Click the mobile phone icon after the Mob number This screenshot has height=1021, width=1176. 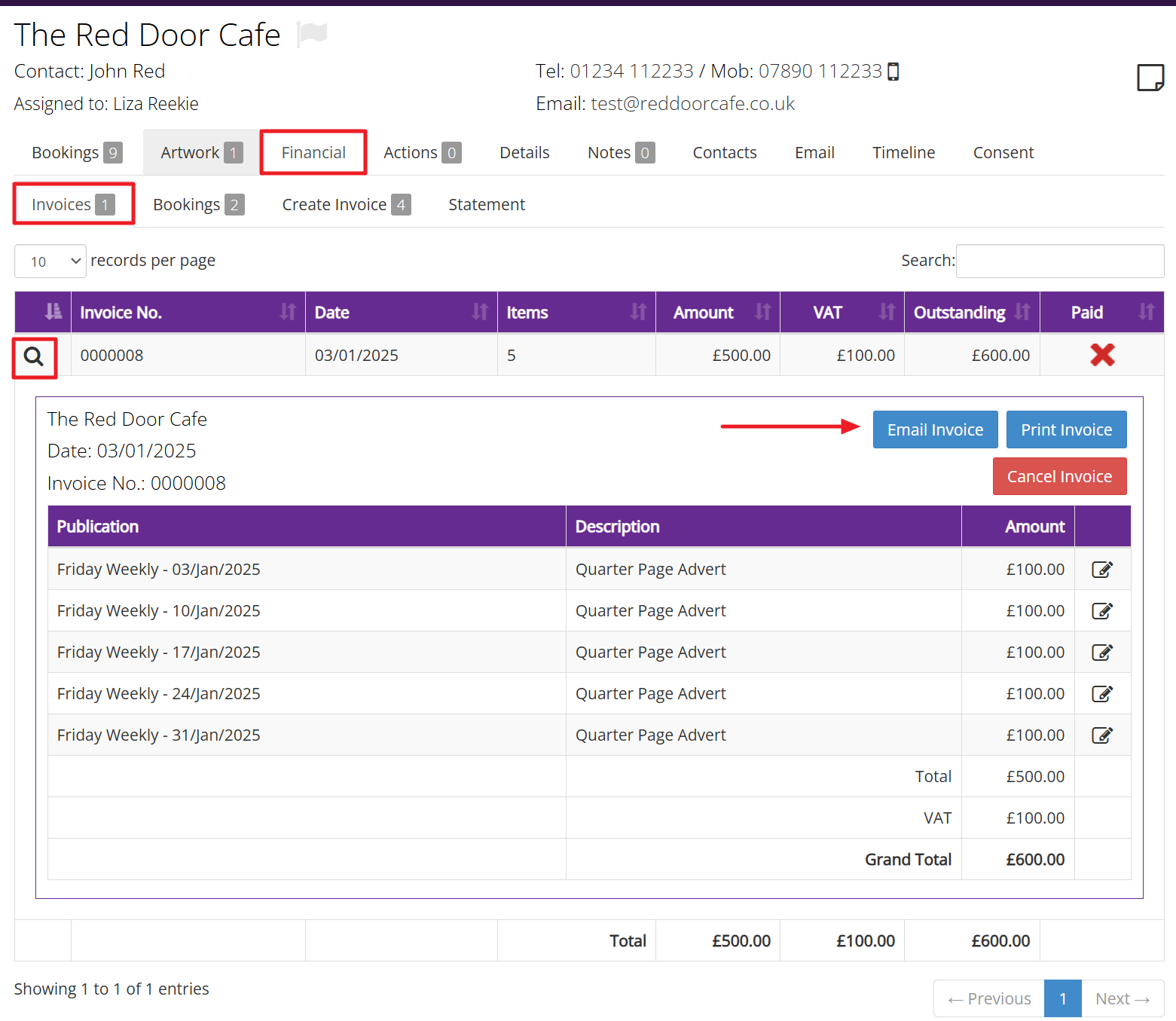click(893, 72)
